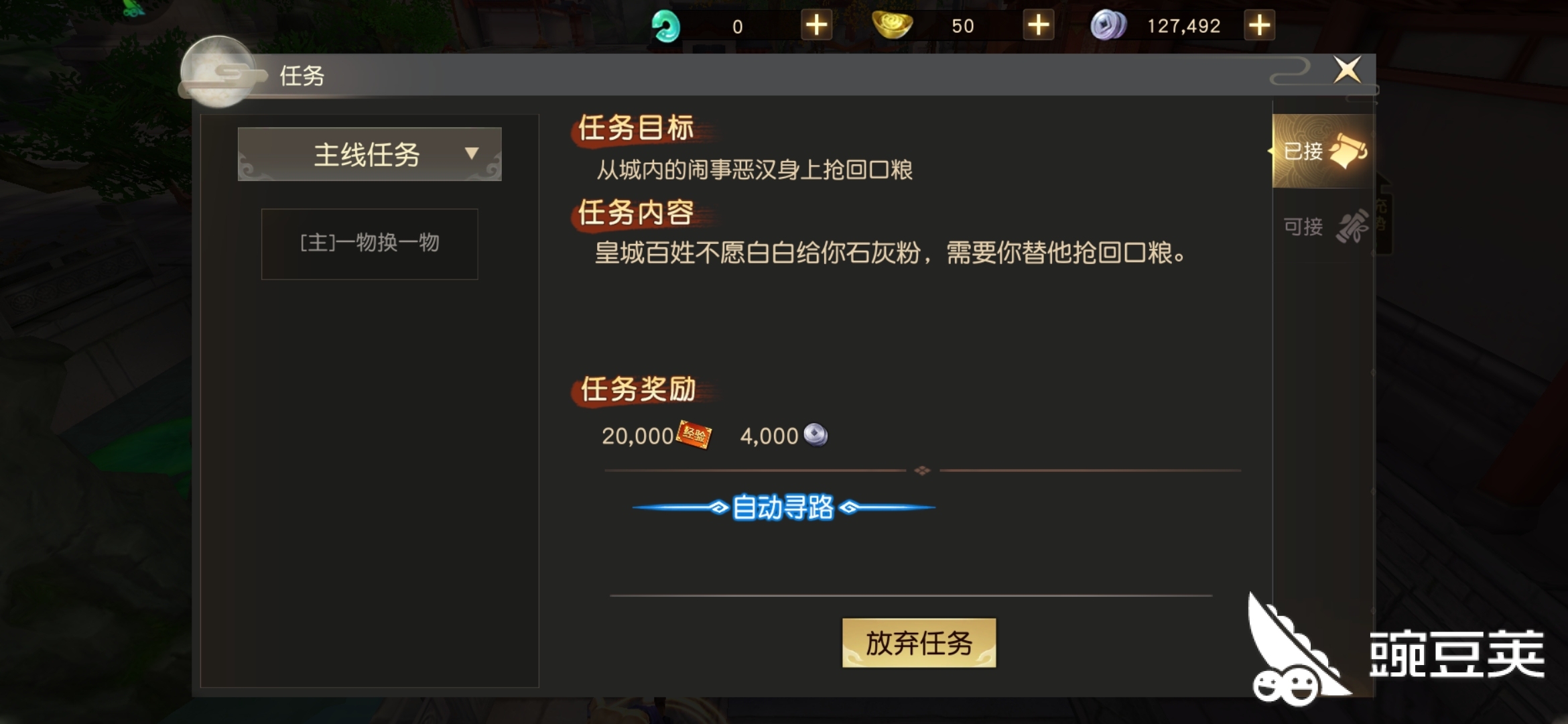The width and height of the screenshot is (1568, 724).
Task: Click the 自动寻路 link
Action: click(x=783, y=507)
